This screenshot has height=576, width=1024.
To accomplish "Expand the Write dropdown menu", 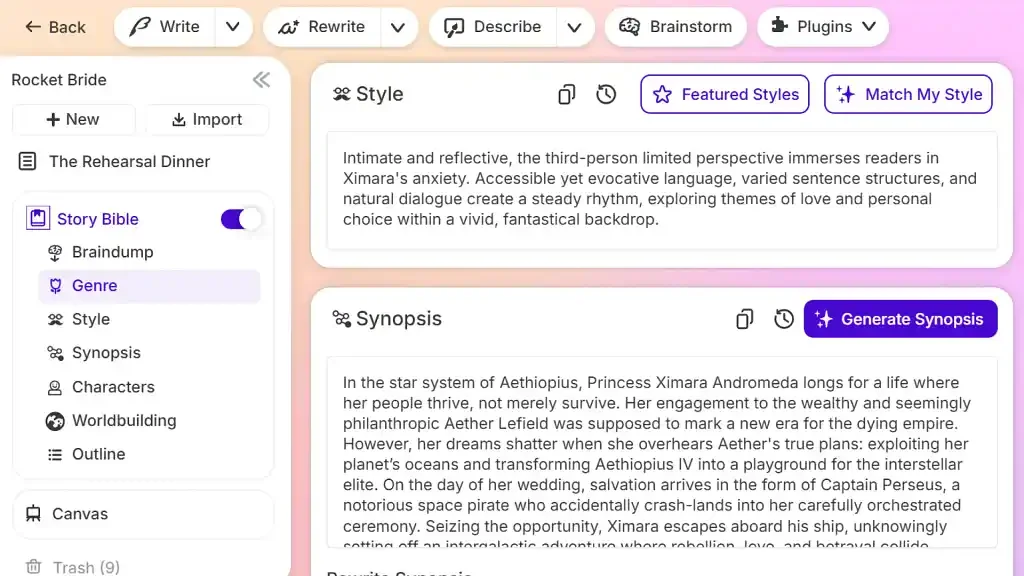I will click(x=232, y=27).
